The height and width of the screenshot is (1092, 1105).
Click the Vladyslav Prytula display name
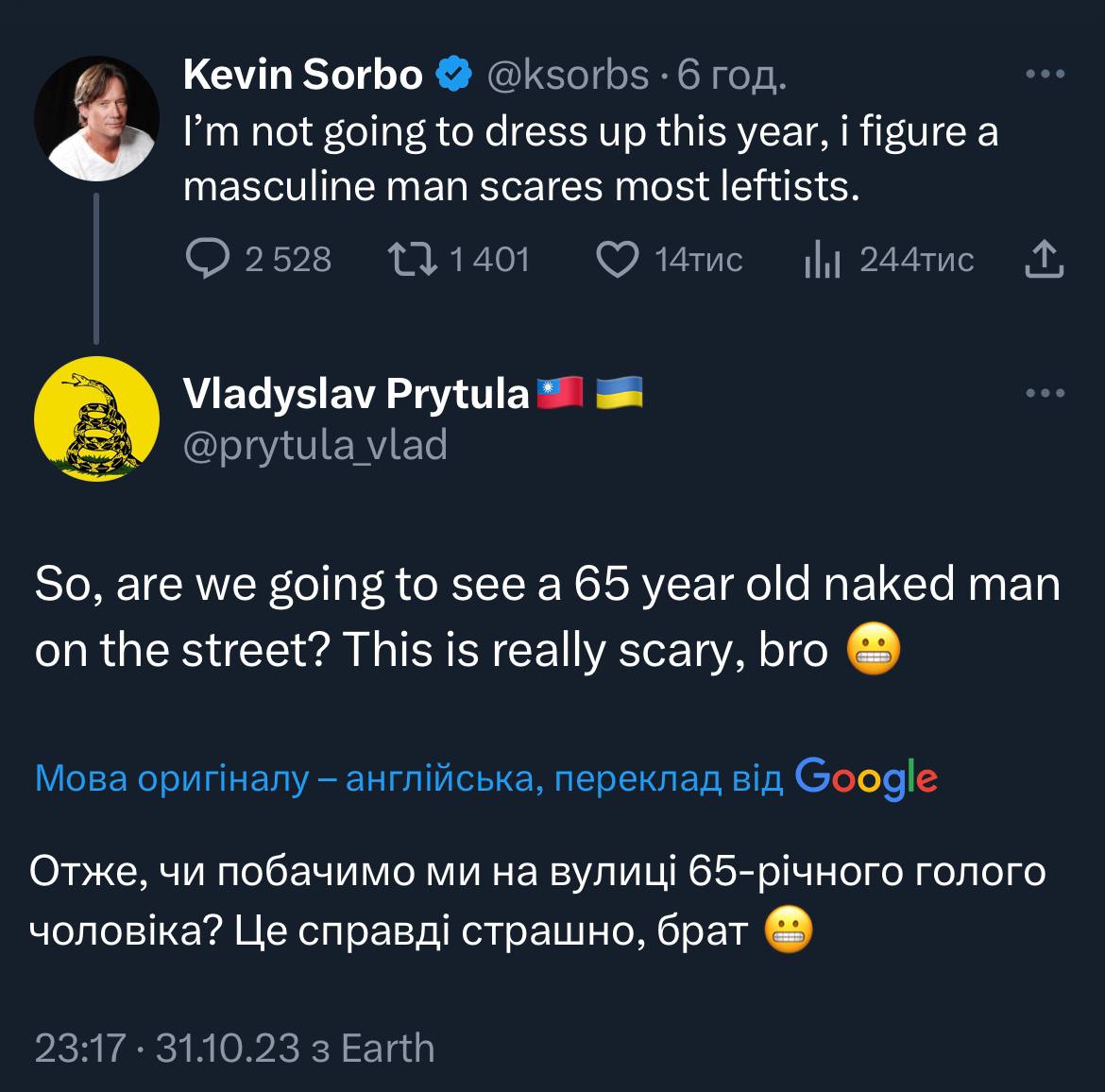tap(356, 393)
